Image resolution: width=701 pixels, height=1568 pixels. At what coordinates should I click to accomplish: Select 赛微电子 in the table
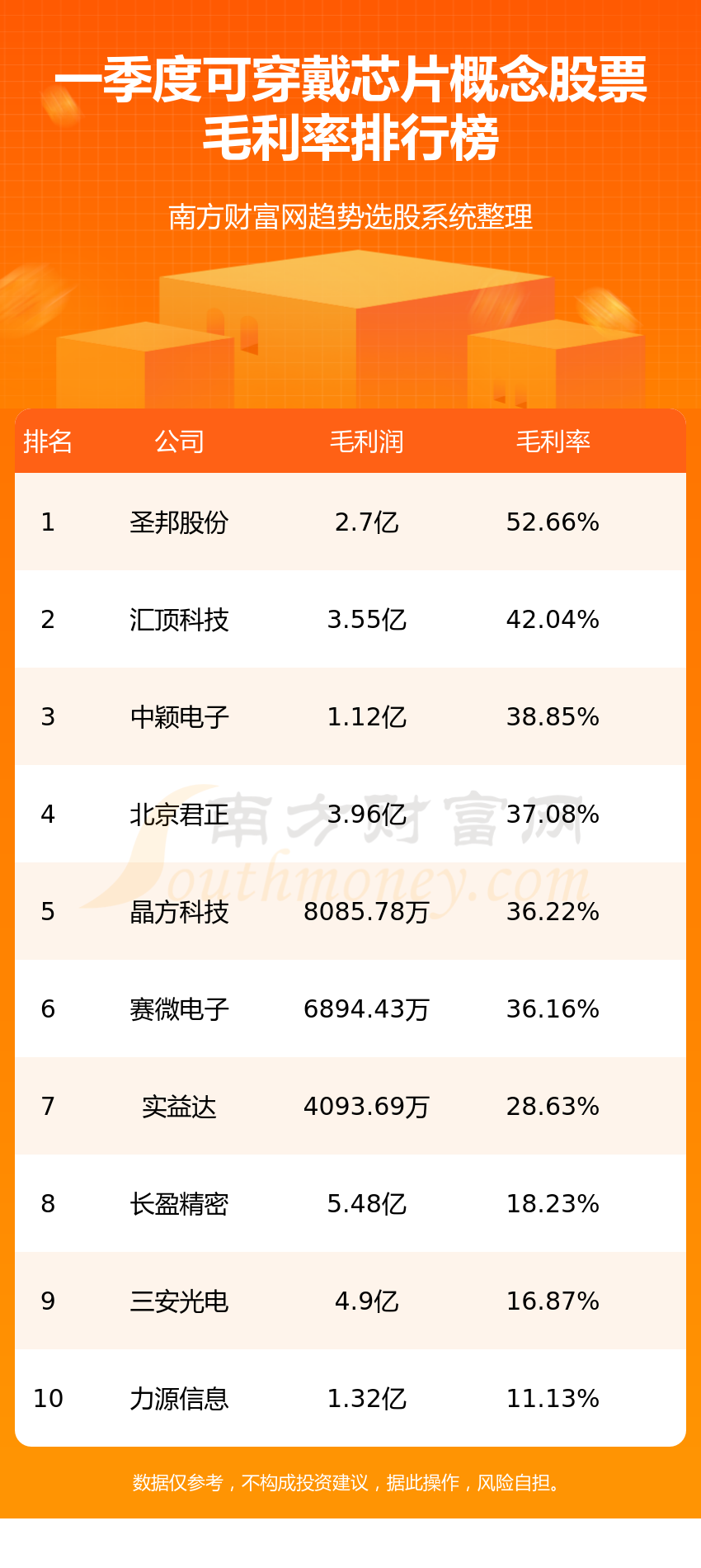click(x=179, y=1009)
